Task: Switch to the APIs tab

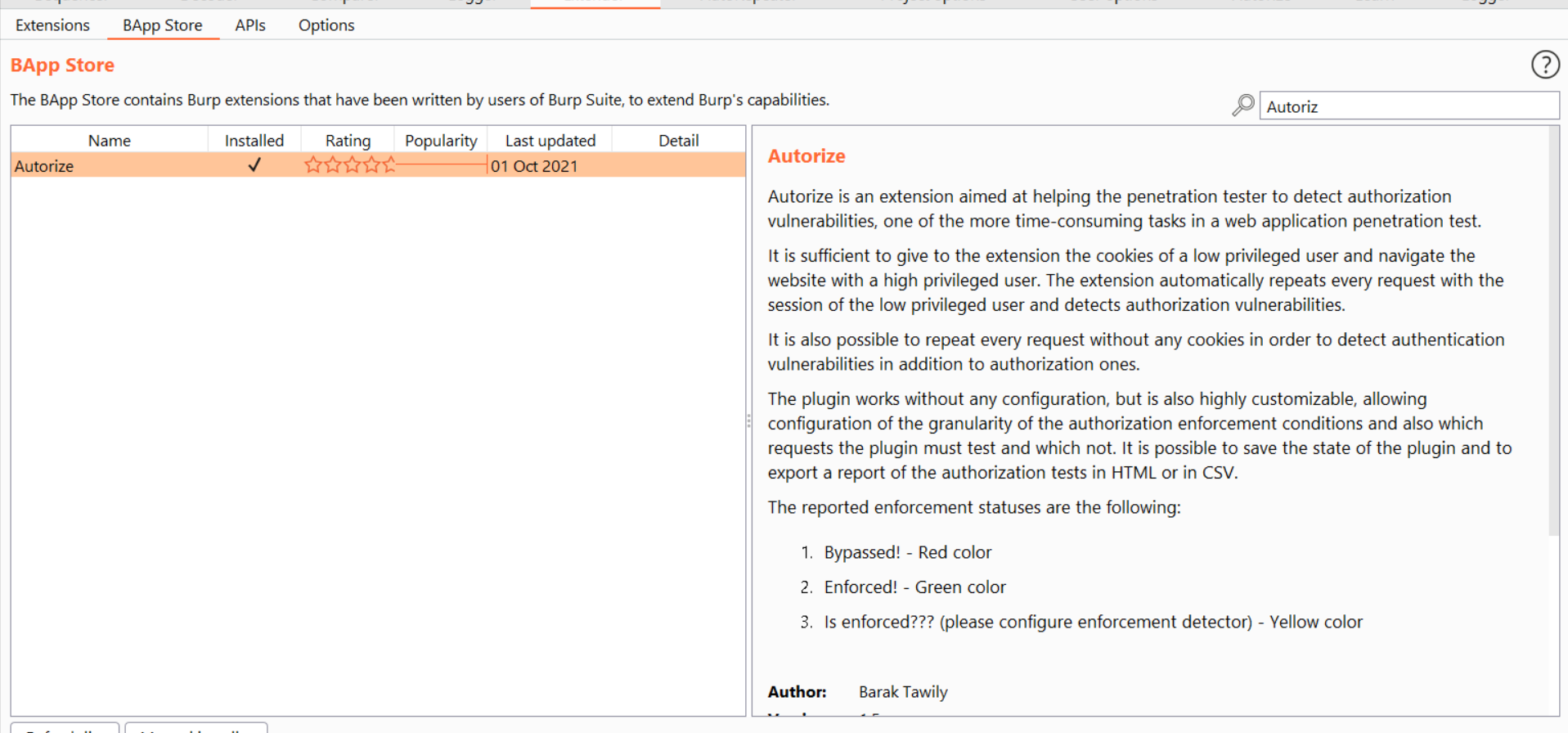Action: click(249, 25)
